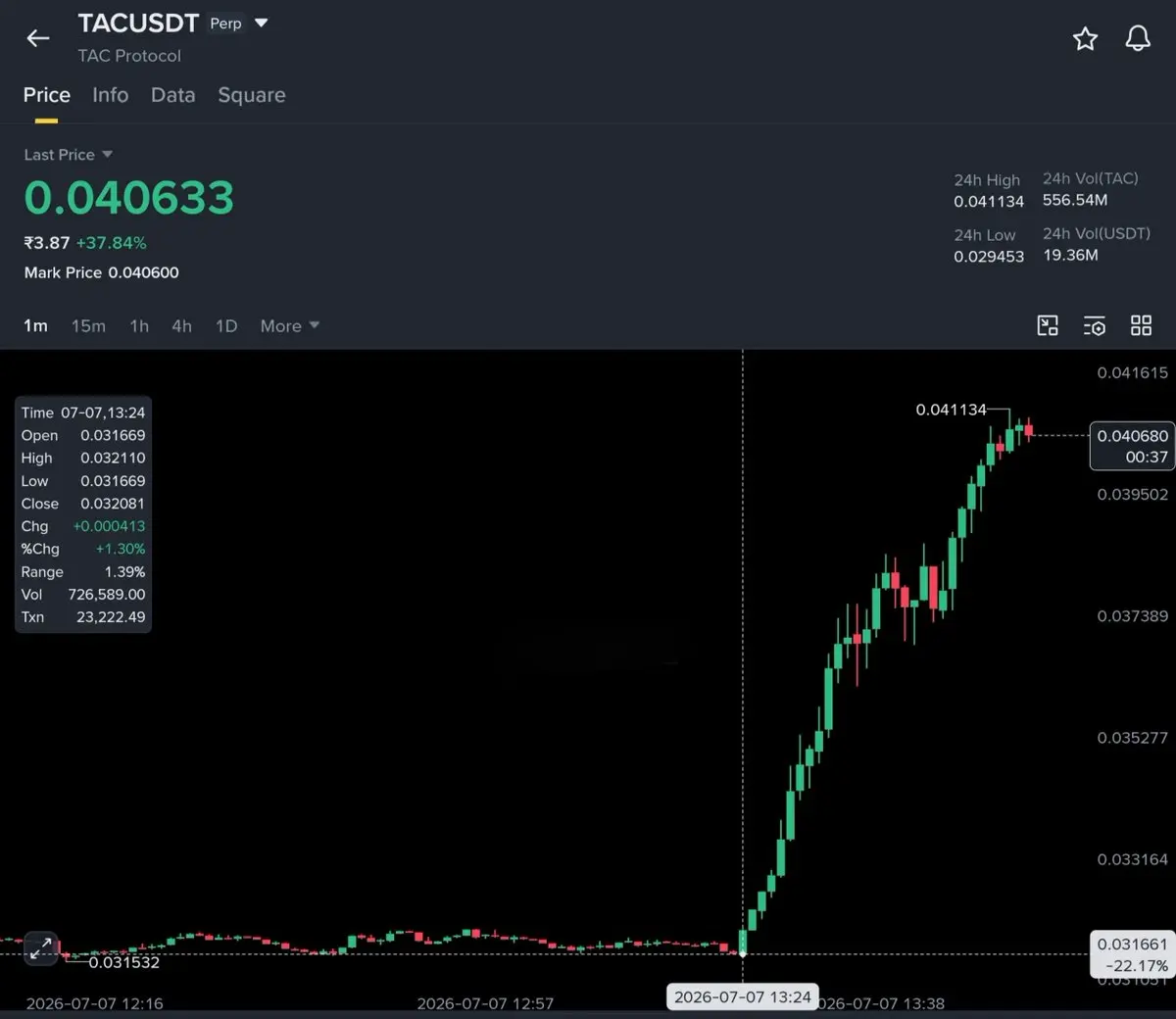The image size is (1176, 1019).
Task: Open the More timeframes dropdown
Action: 290,326
